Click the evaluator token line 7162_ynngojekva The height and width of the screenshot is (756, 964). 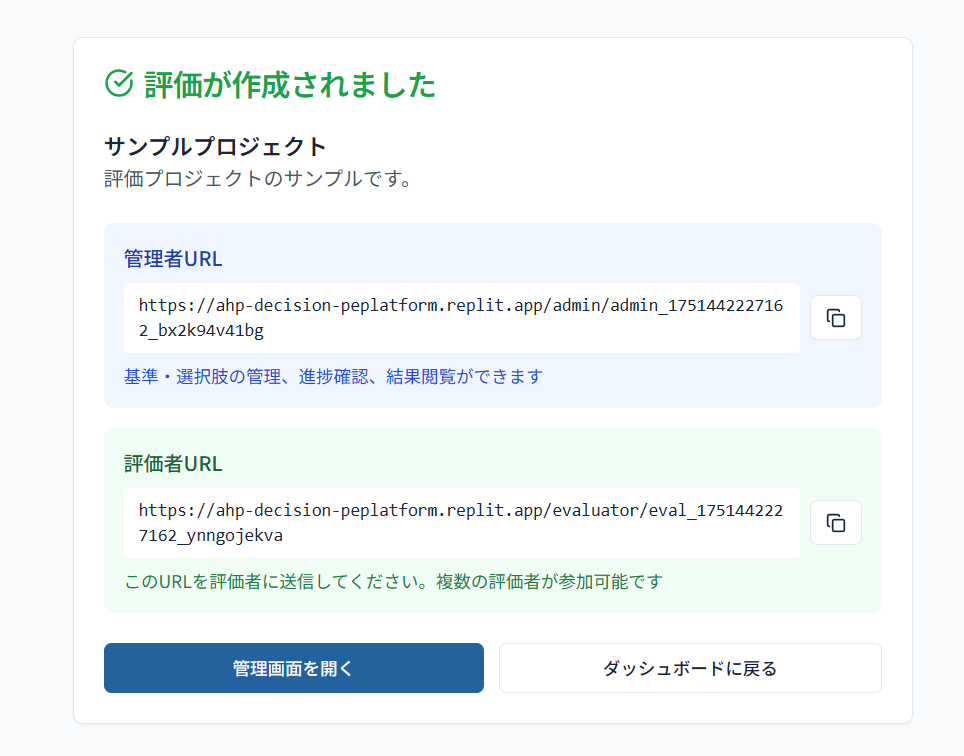click(211, 536)
